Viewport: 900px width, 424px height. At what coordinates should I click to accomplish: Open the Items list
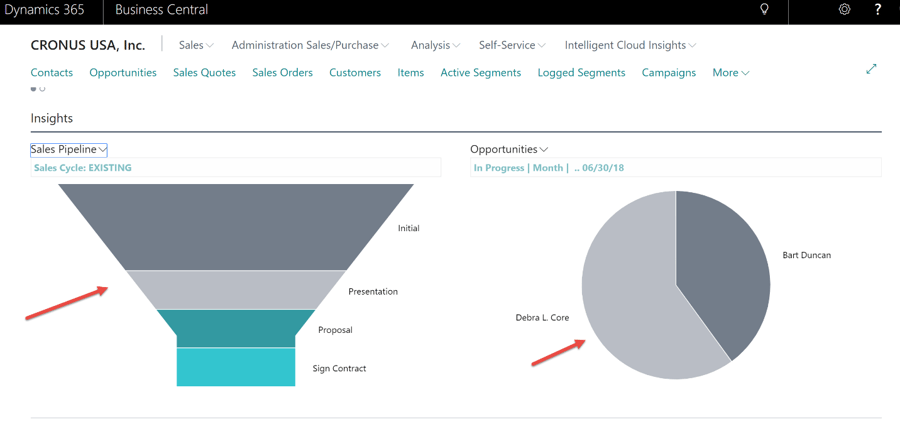point(410,73)
